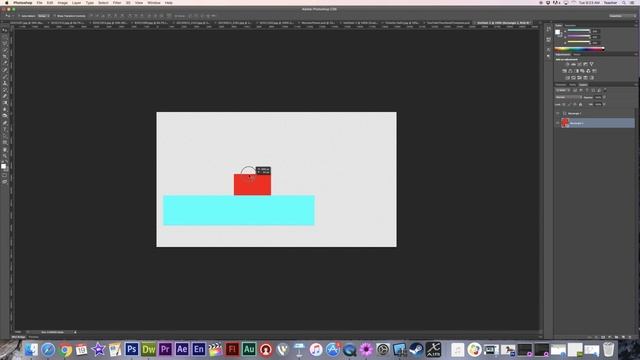Select the Zoom tool
Viewport: 640px width, 360px height.
pyautogui.click(x=5, y=156)
